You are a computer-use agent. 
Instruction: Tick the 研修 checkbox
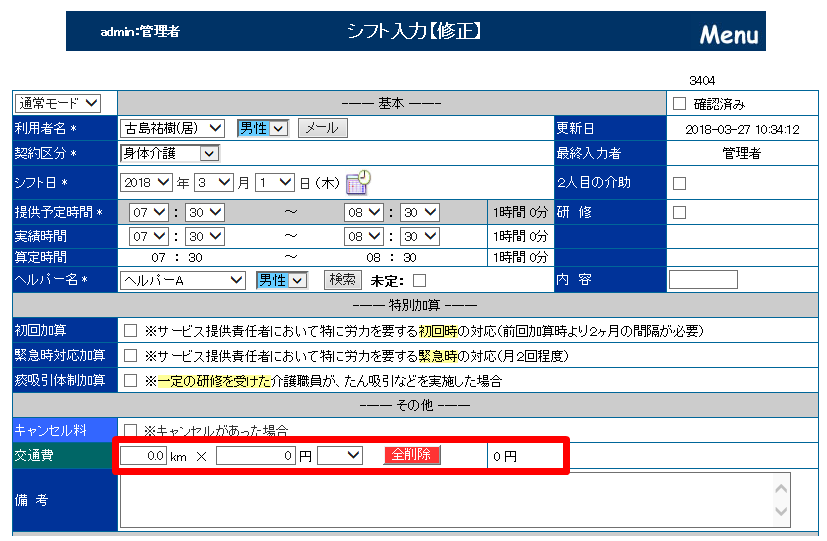[x=680, y=212]
